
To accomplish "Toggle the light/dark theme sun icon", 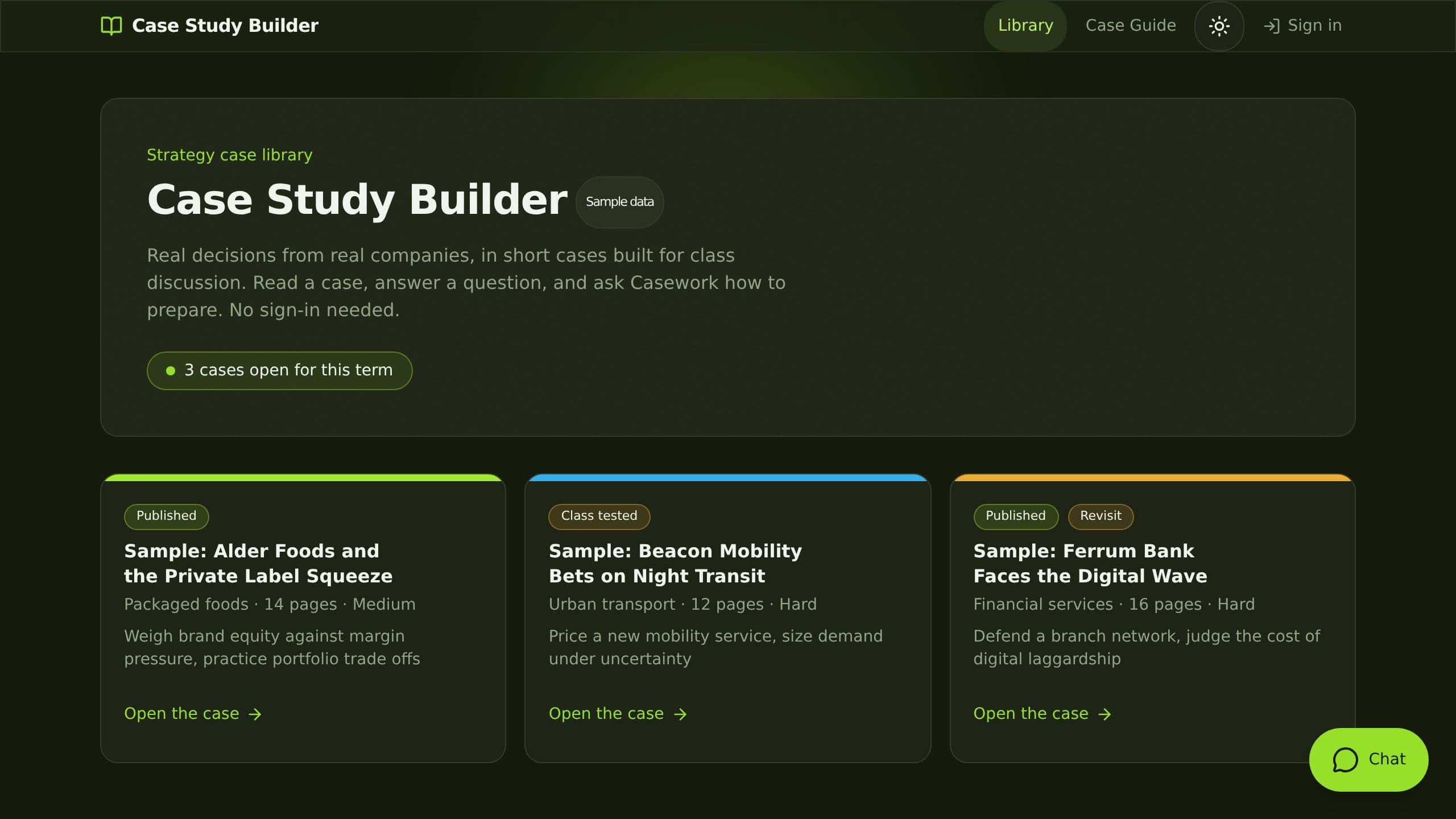I will coord(1219,26).
